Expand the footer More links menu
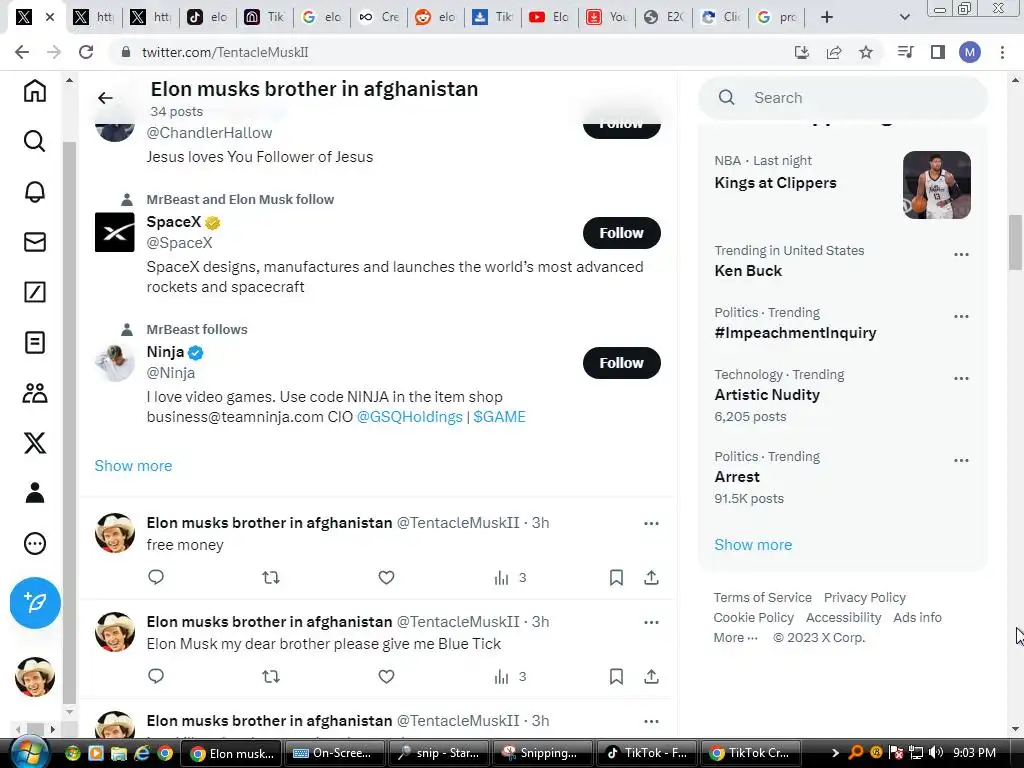 coord(735,637)
